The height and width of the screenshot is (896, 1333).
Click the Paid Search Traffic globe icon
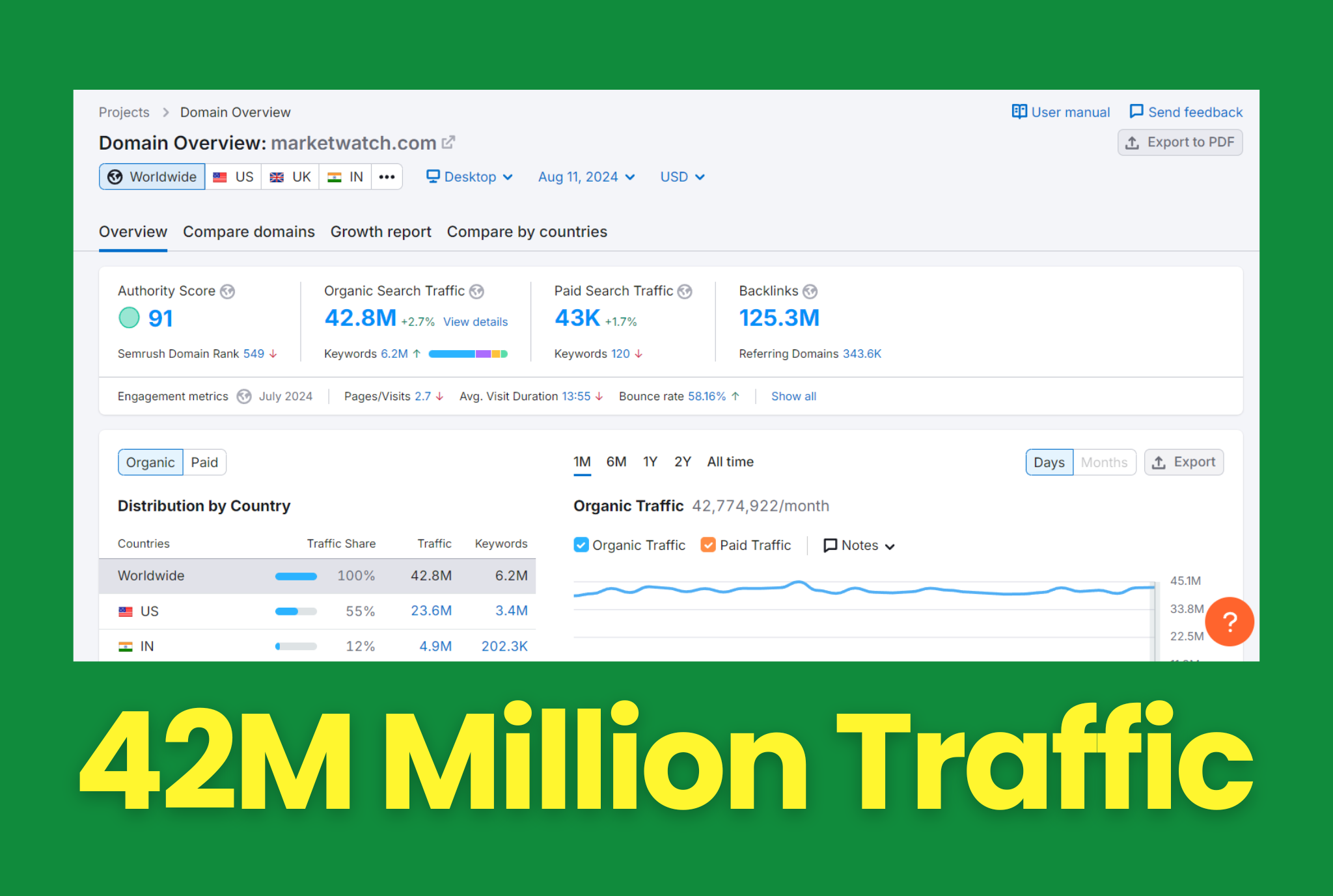point(685,292)
